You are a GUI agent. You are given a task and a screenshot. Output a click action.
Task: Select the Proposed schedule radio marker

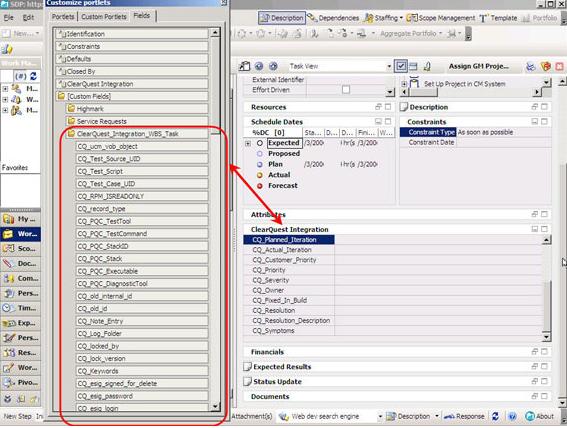[260, 154]
